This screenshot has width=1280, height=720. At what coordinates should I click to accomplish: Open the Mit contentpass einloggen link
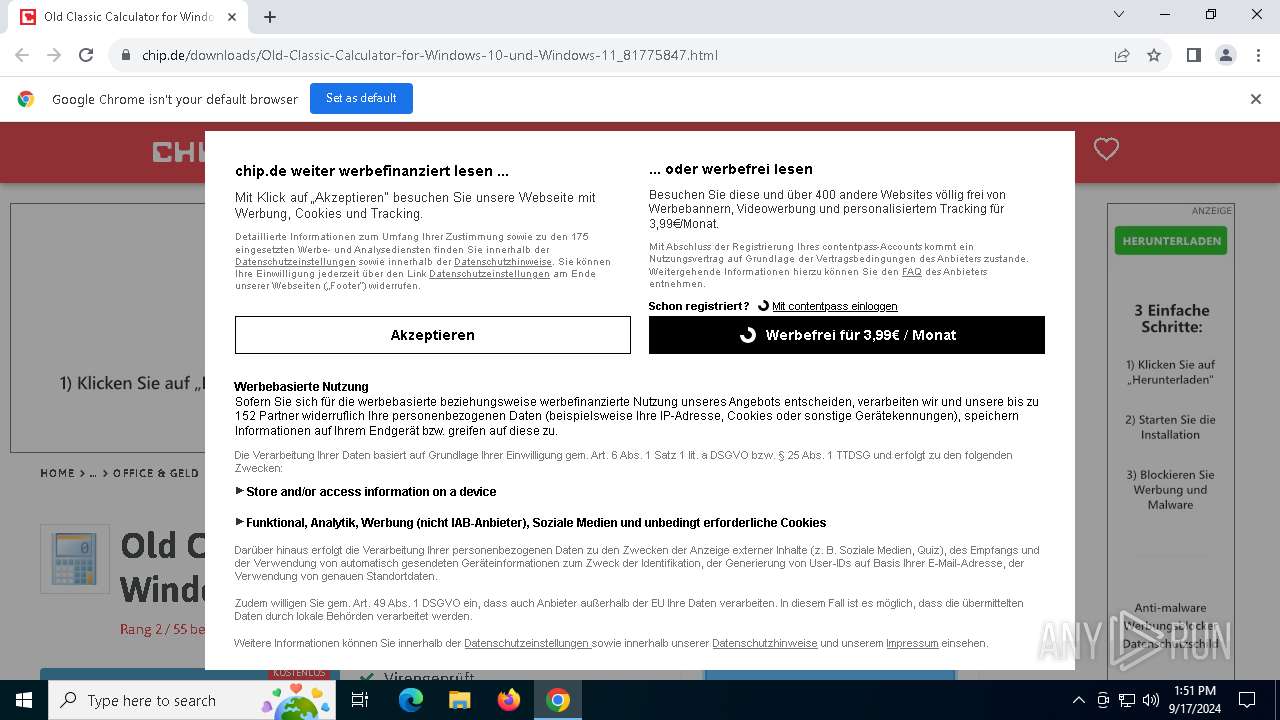(x=834, y=306)
